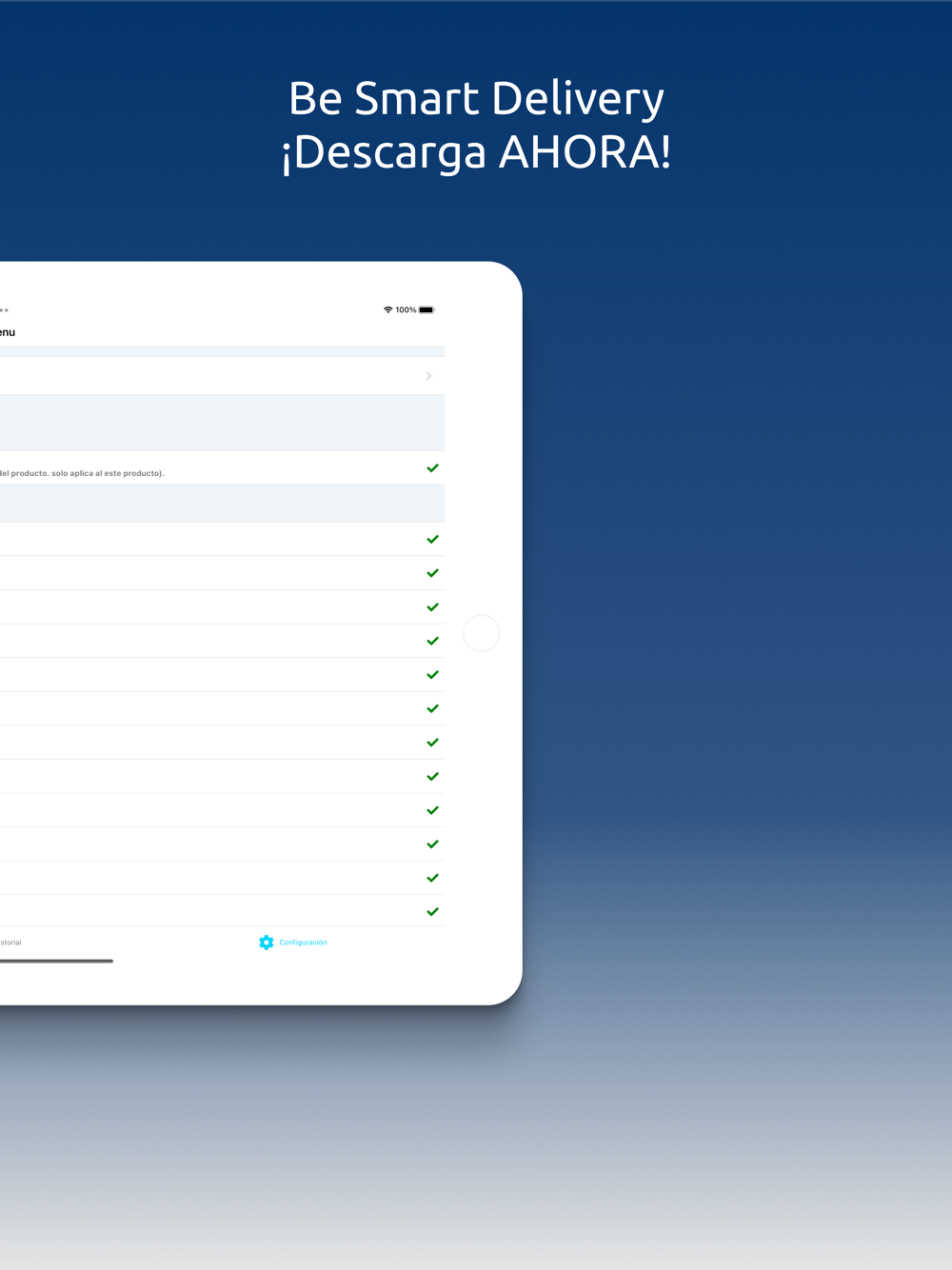Select the Configuración tab label
This screenshot has width=952, height=1270.
coord(303,943)
